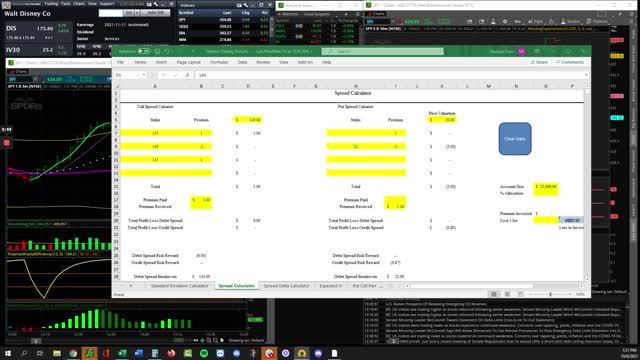Open Firefox from the taskbar
The image size is (640, 360).
pyautogui.click(x=171, y=353)
